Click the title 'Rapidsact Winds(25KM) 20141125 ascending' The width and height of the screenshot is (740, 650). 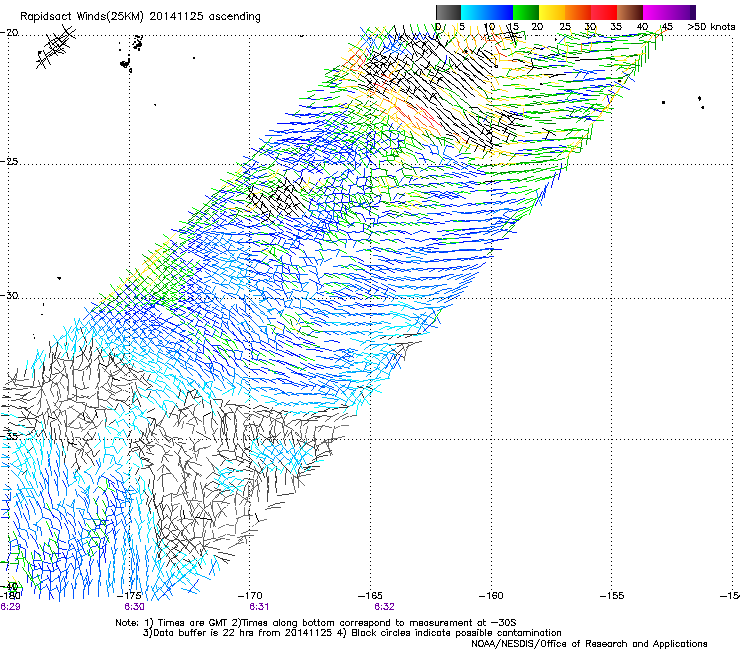tap(140, 17)
